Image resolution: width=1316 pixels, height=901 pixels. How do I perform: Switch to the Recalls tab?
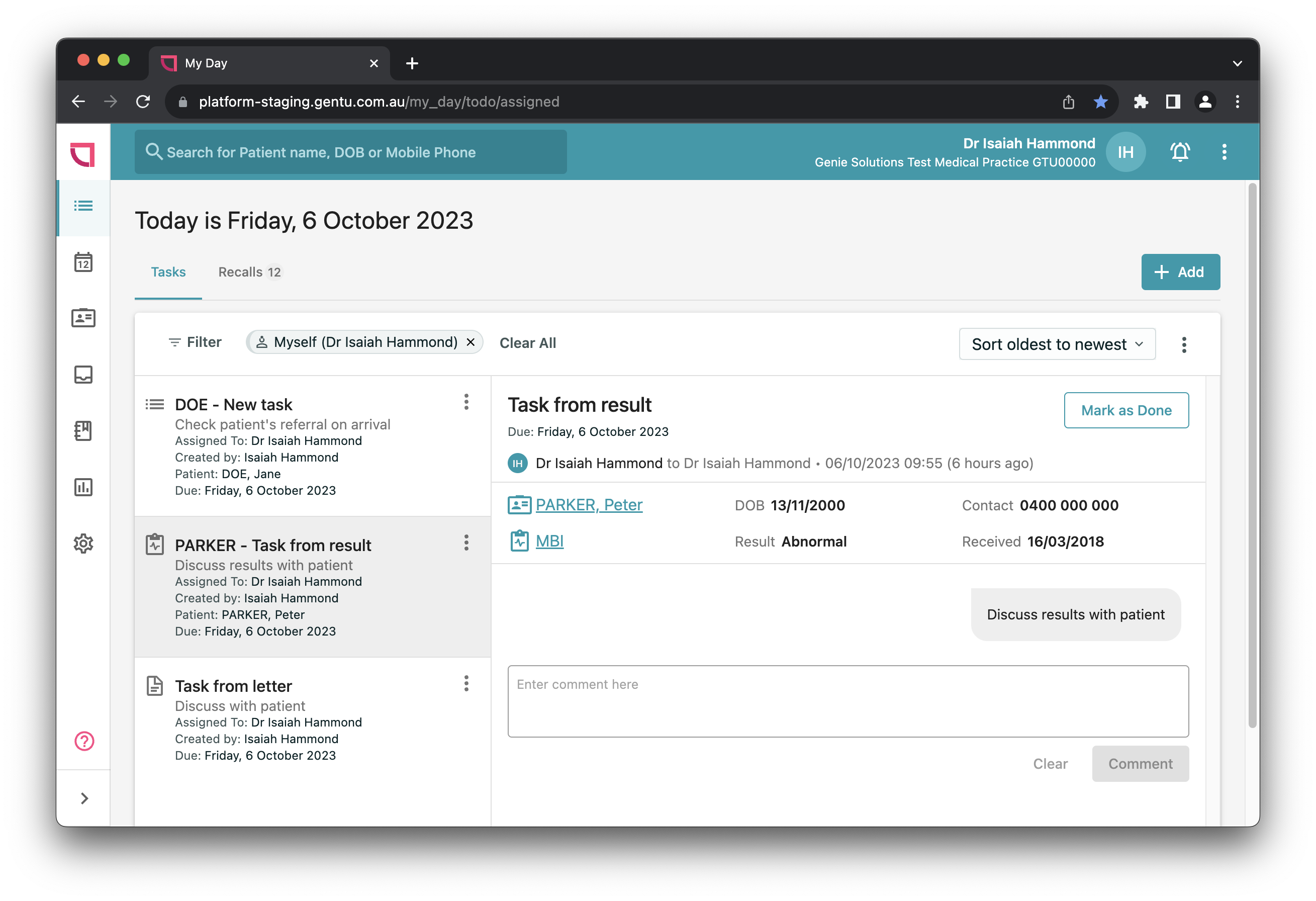(x=249, y=272)
